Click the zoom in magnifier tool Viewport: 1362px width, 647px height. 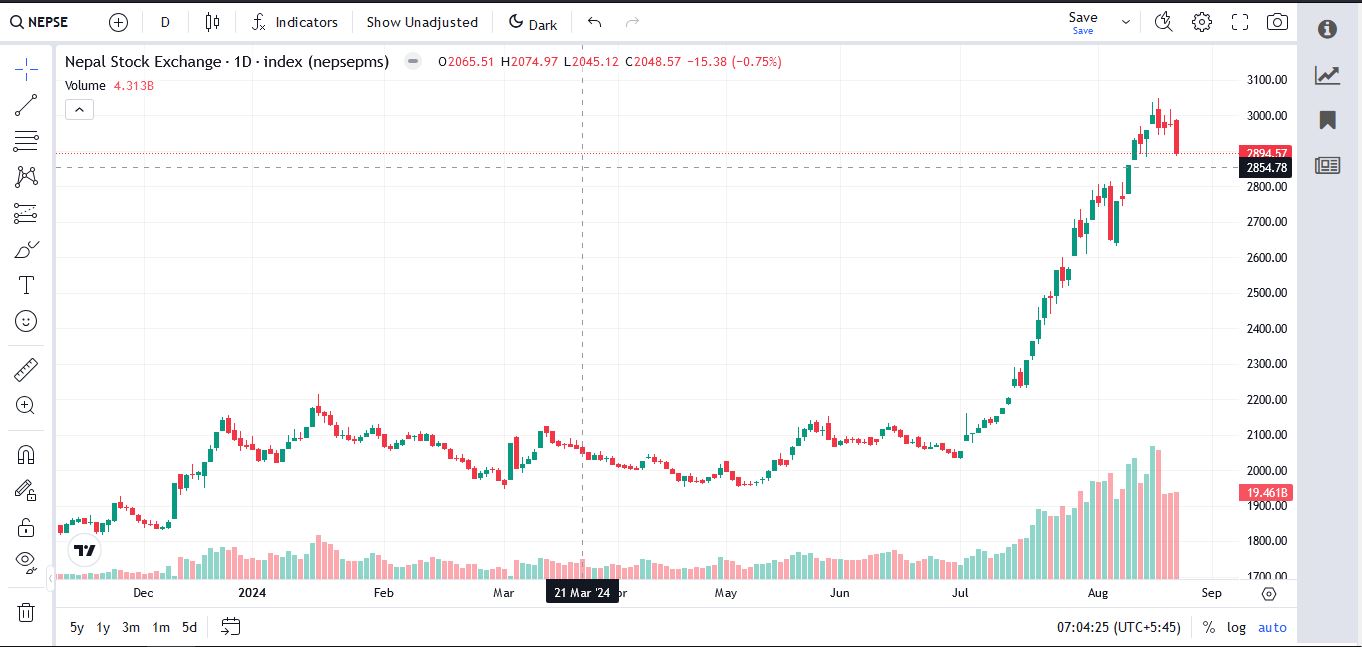tap(26, 405)
